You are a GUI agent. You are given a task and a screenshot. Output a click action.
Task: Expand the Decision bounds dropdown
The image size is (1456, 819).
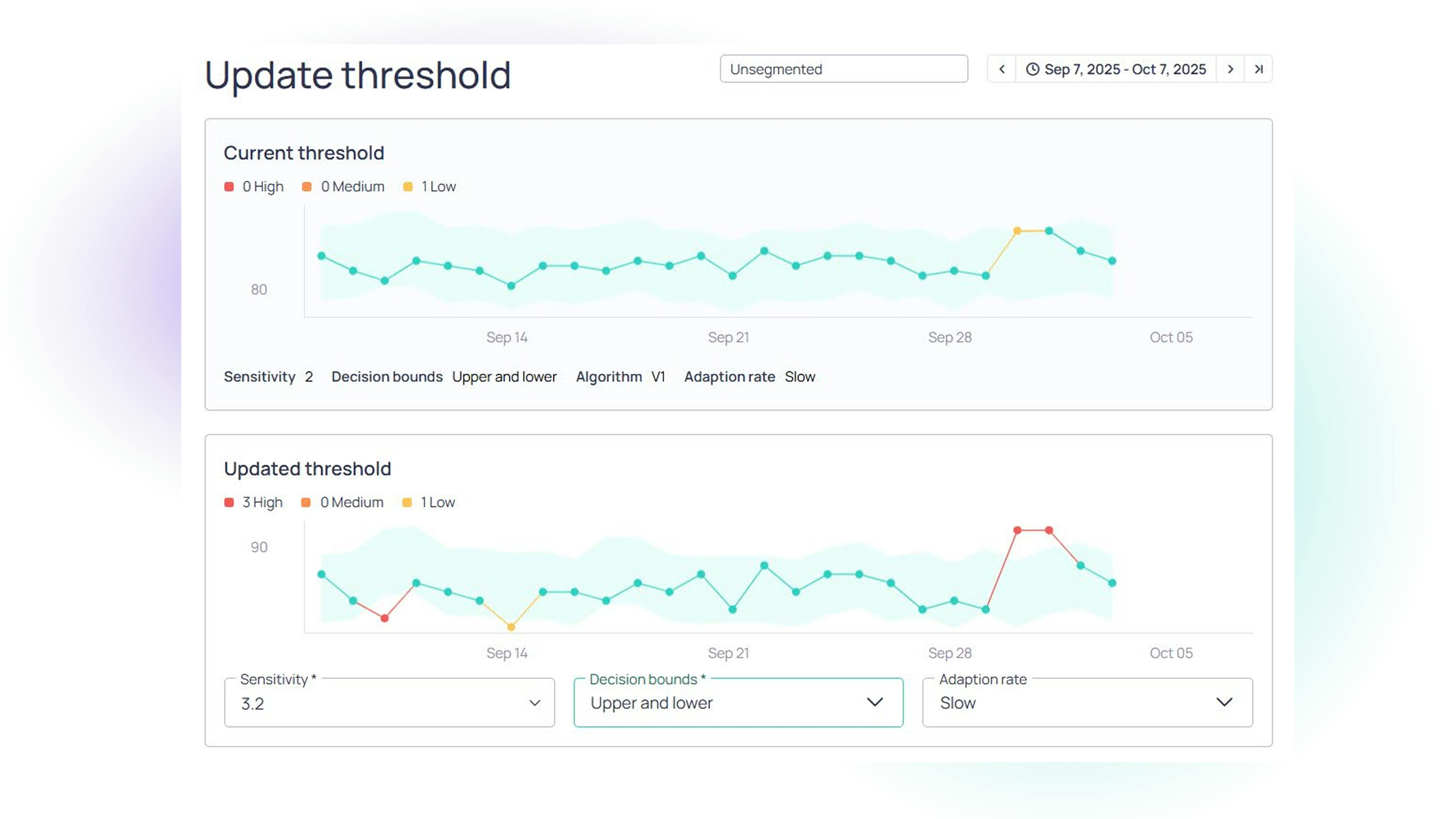[874, 702]
